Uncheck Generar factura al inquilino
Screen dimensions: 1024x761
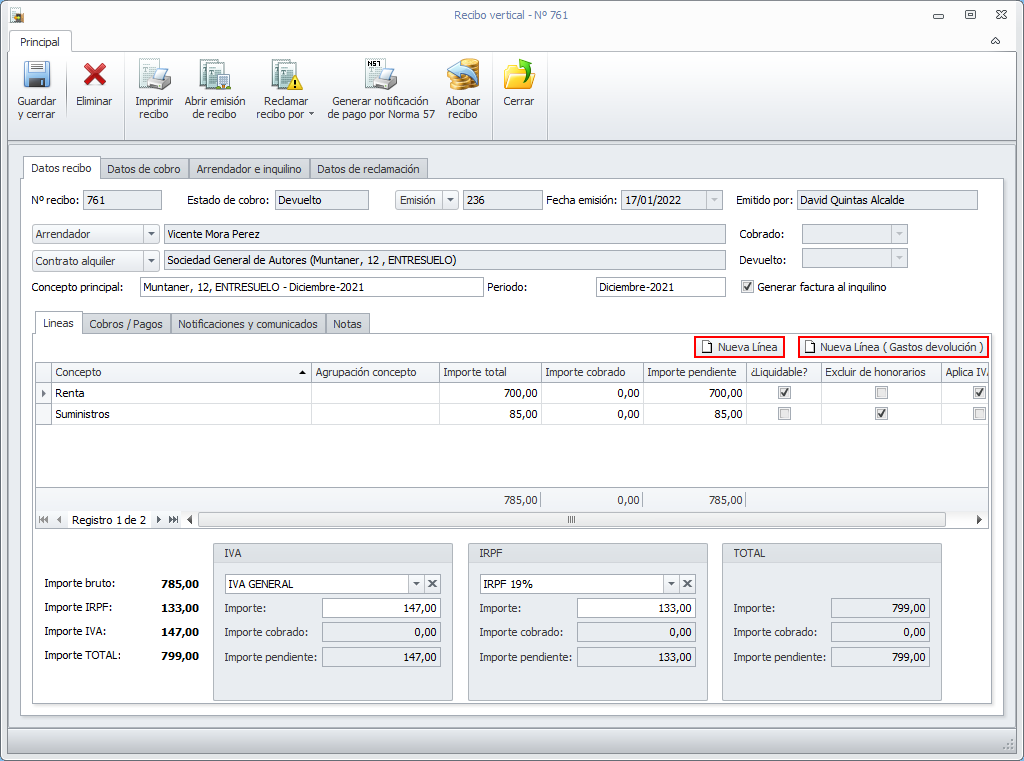747,287
